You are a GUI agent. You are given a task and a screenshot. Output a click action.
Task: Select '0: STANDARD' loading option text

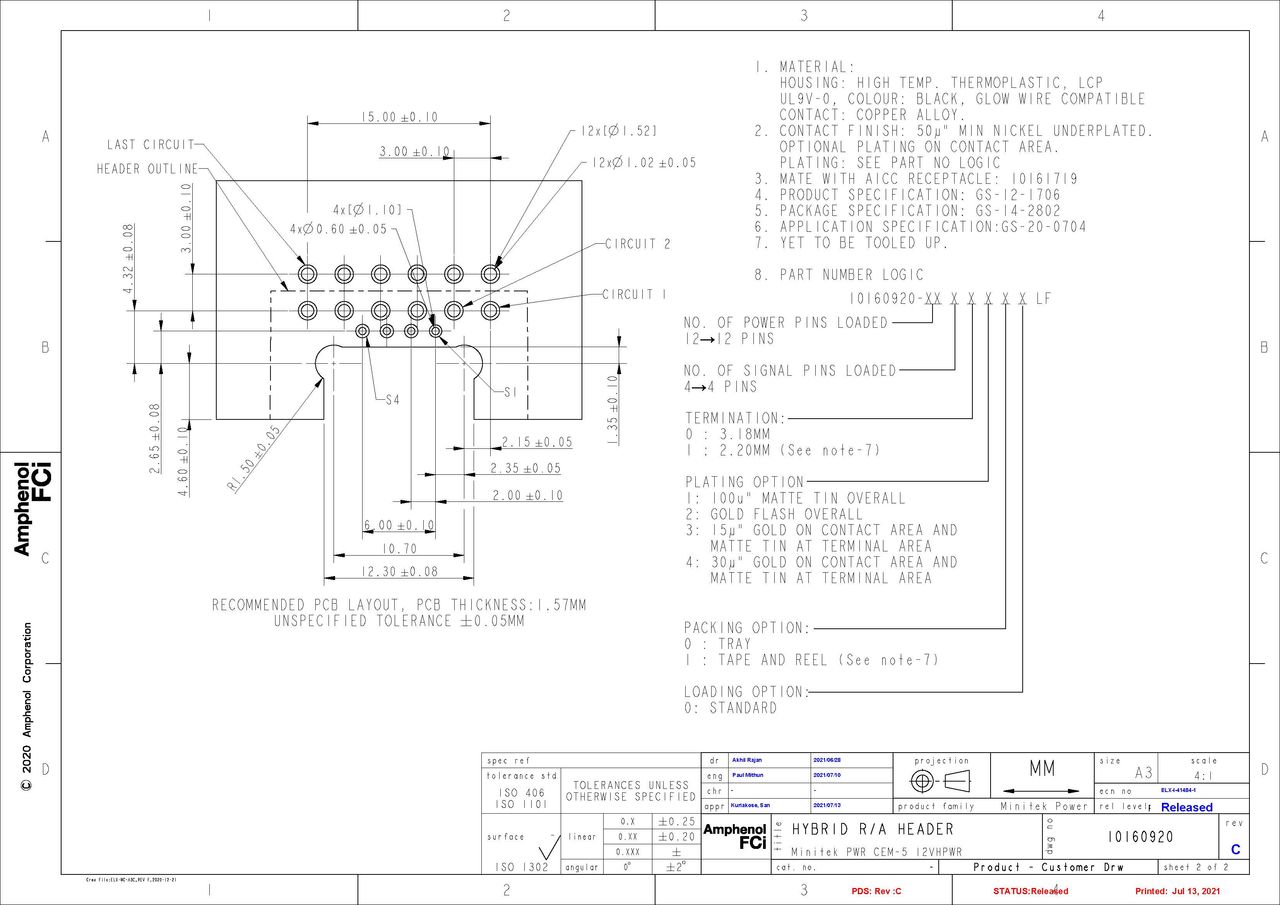pos(730,708)
